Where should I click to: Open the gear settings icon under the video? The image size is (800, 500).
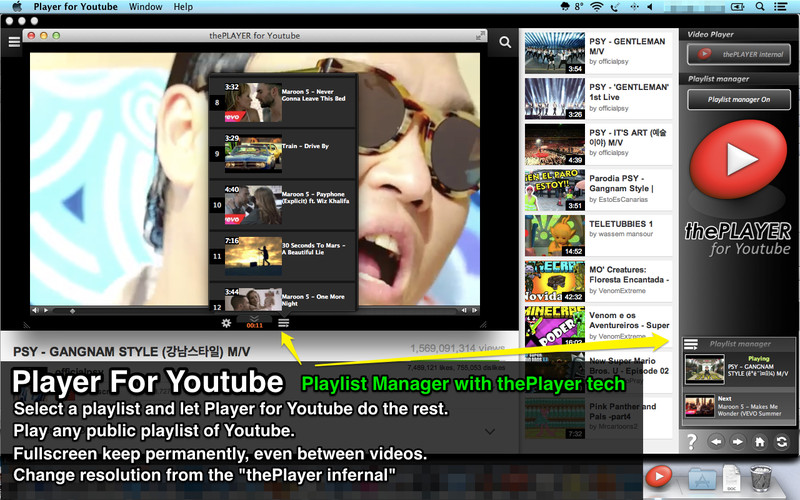226,322
